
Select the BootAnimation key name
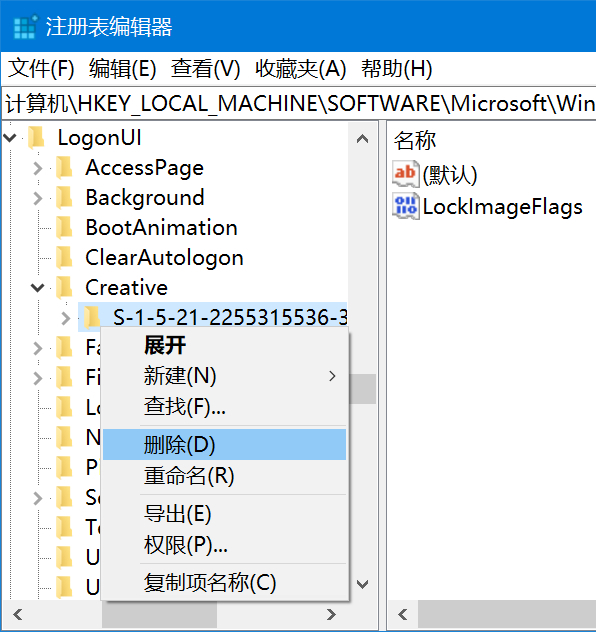pyautogui.click(x=162, y=228)
